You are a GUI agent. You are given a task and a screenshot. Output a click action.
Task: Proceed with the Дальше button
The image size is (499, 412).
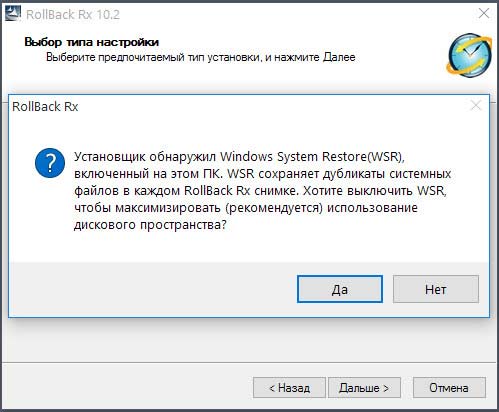(364, 388)
